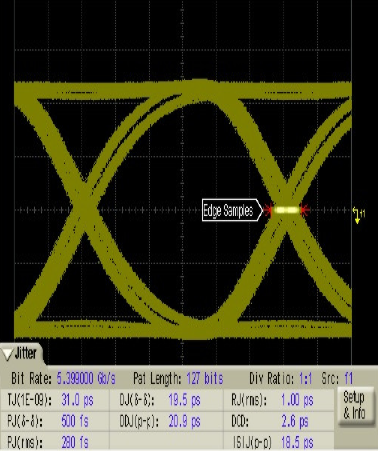
Task: Click the Src value f1
Action: click(348, 378)
